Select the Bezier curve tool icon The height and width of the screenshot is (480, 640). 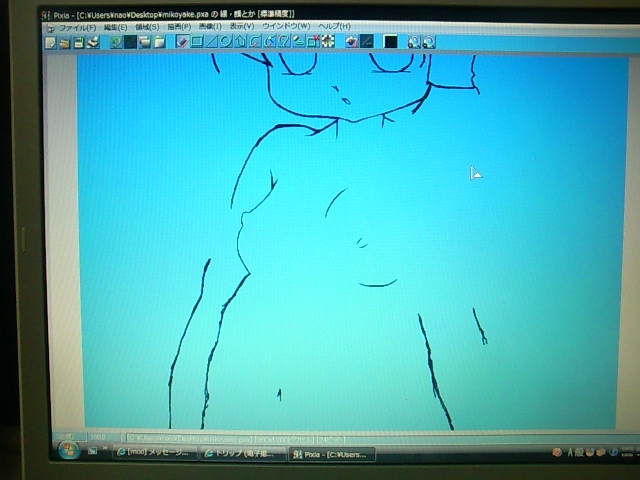click(x=269, y=42)
